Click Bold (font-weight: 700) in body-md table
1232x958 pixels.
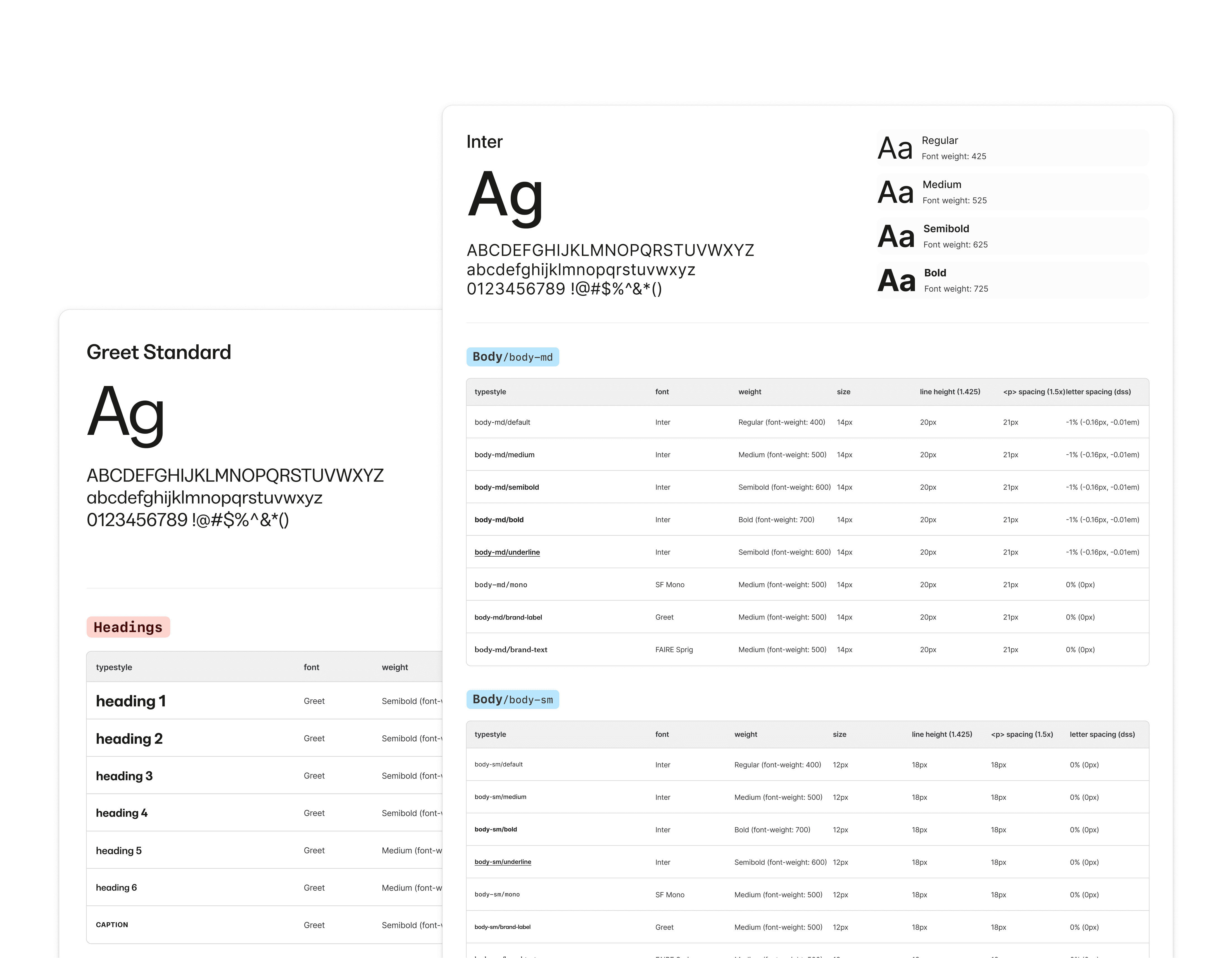coord(776,519)
